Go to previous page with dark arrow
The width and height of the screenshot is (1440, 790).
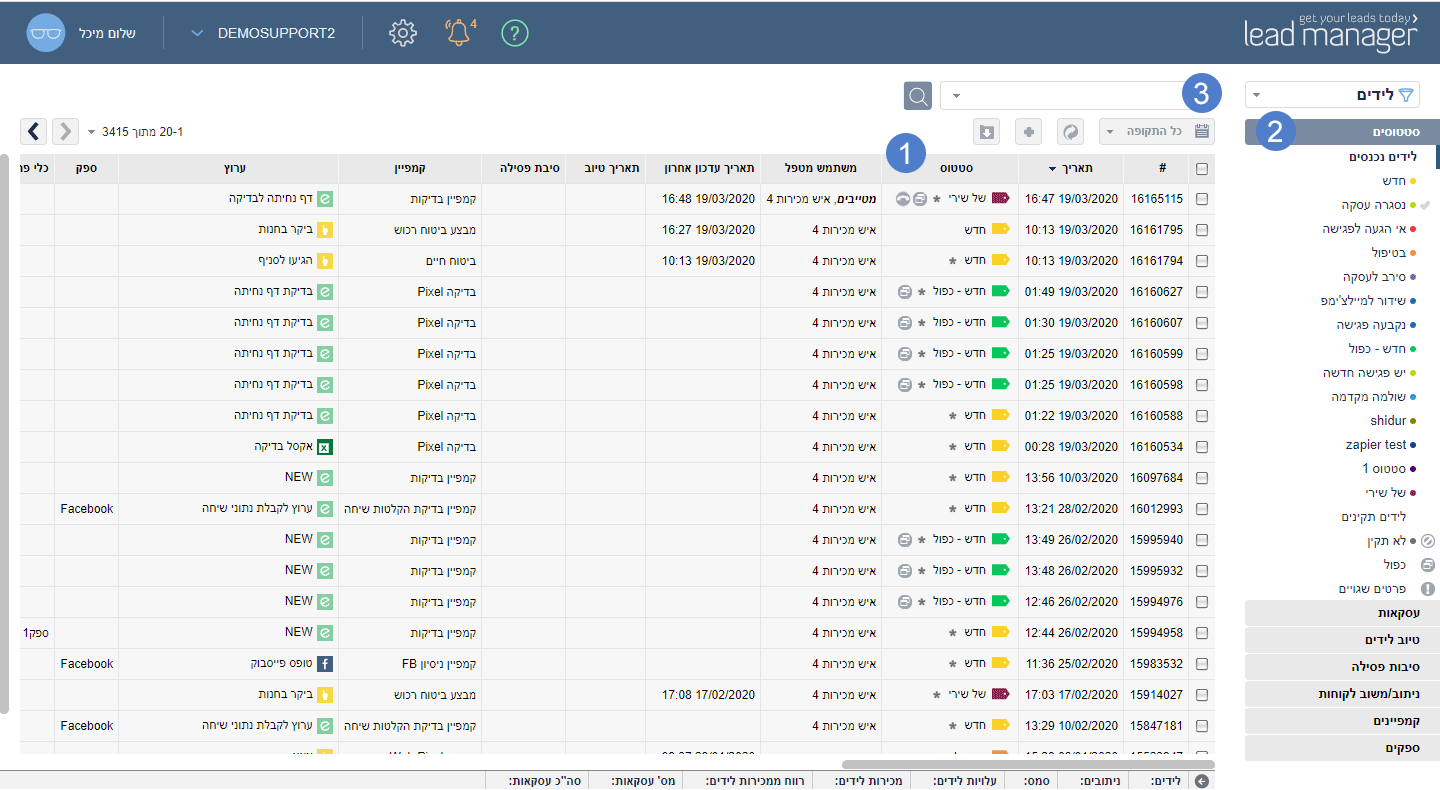coord(34,131)
